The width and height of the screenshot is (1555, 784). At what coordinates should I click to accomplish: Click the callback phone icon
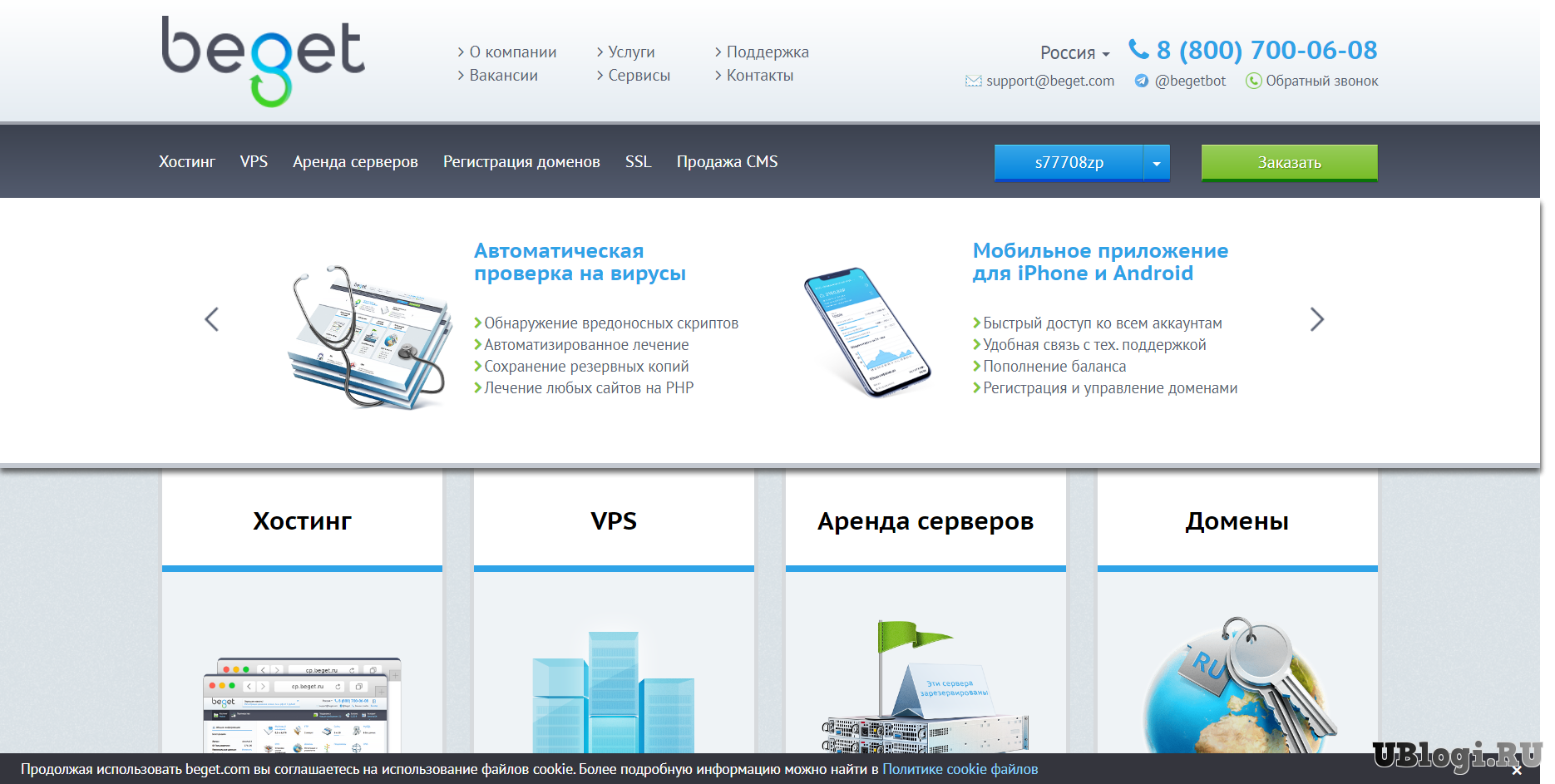[1253, 81]
